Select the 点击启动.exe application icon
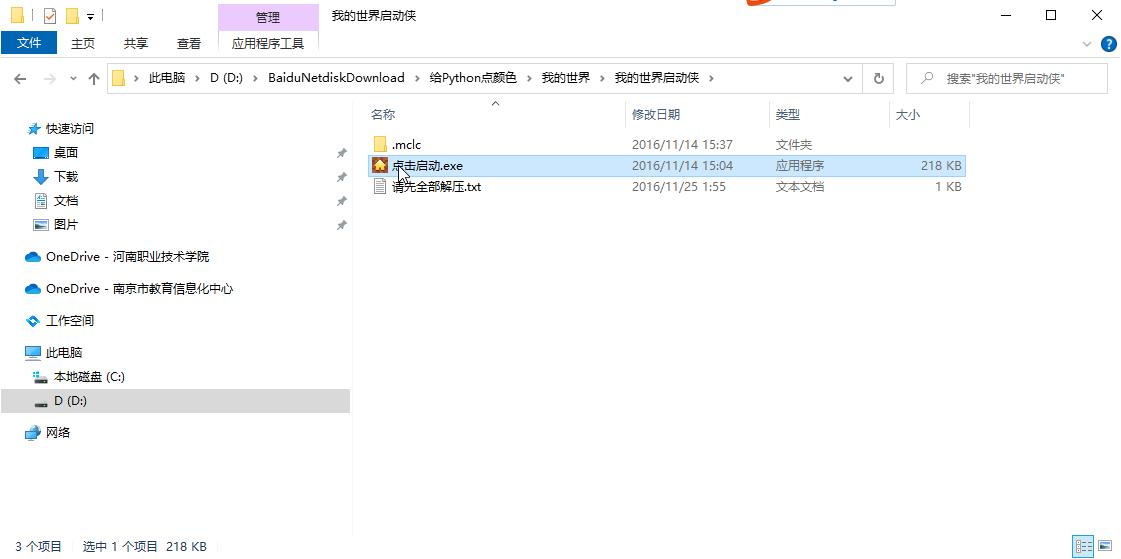Viewport: 1121px width, 559px height. (380, 166)
